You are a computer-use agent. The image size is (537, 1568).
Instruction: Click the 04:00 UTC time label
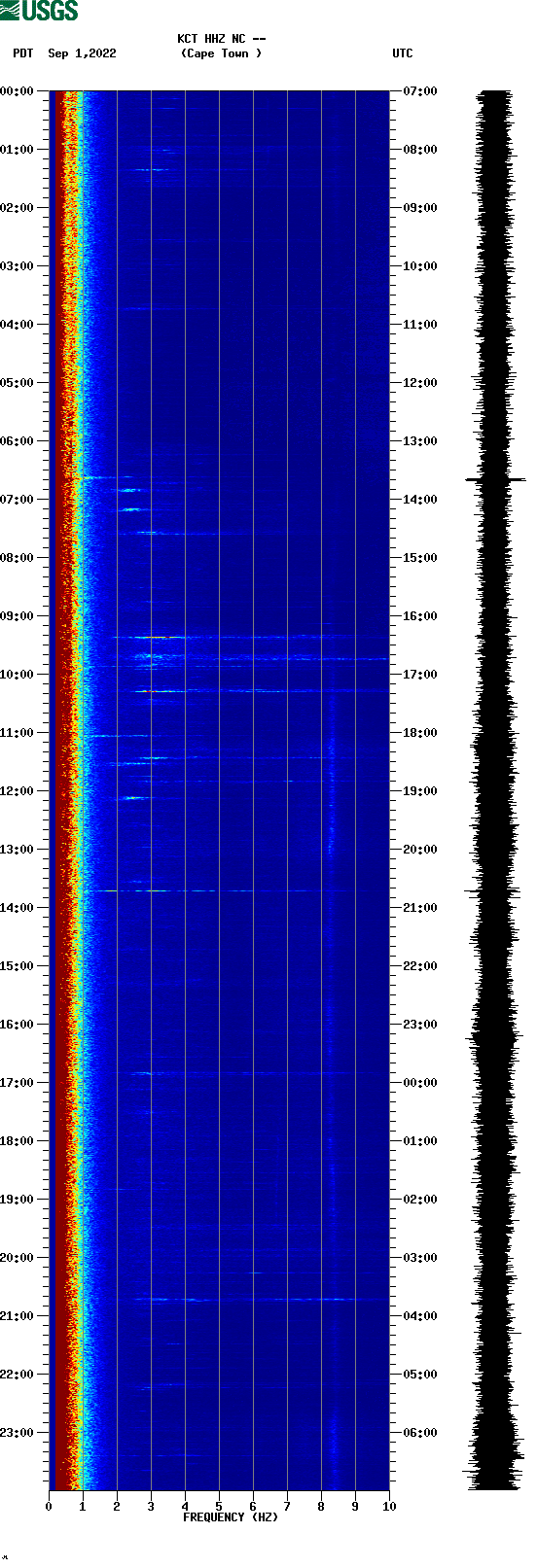point(420,1316)
